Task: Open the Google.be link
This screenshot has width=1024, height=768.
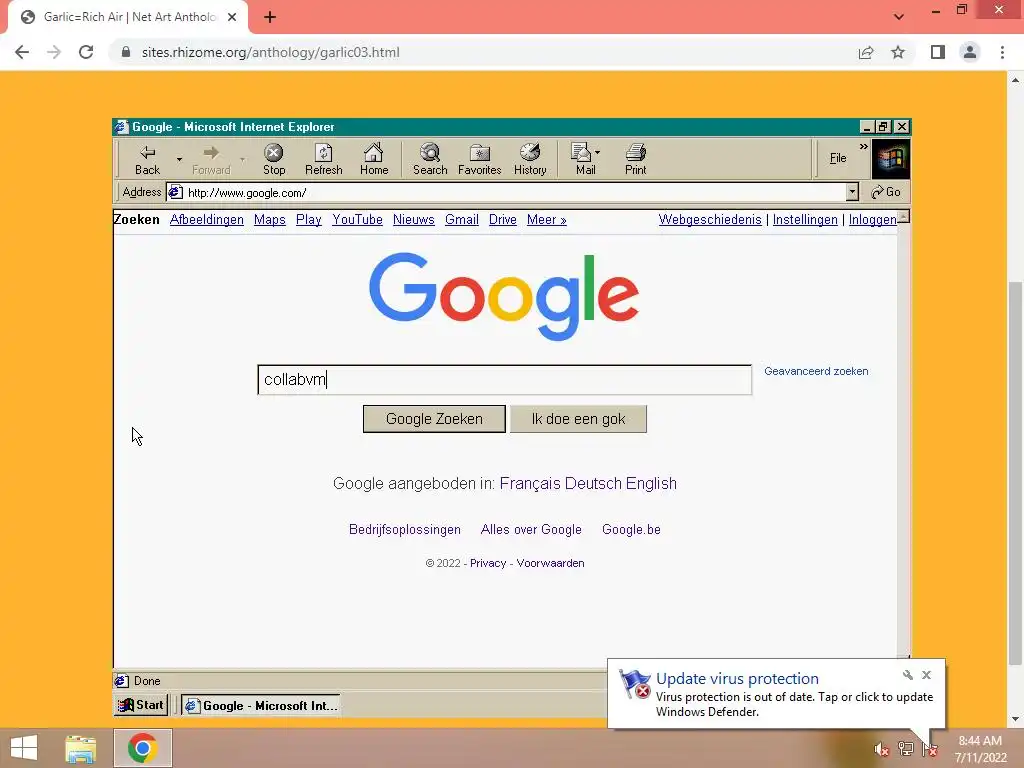Action: (x=632, y=530)
